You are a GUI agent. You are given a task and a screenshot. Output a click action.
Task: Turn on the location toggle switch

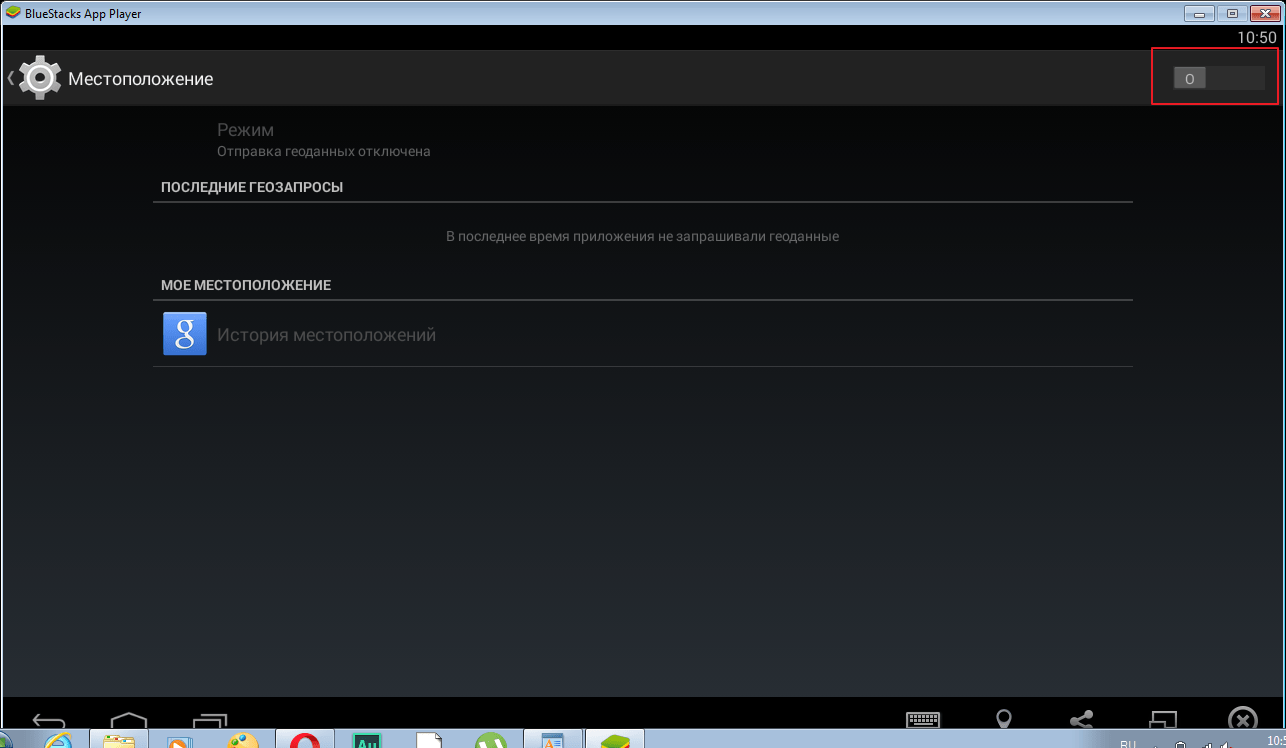1218,79
